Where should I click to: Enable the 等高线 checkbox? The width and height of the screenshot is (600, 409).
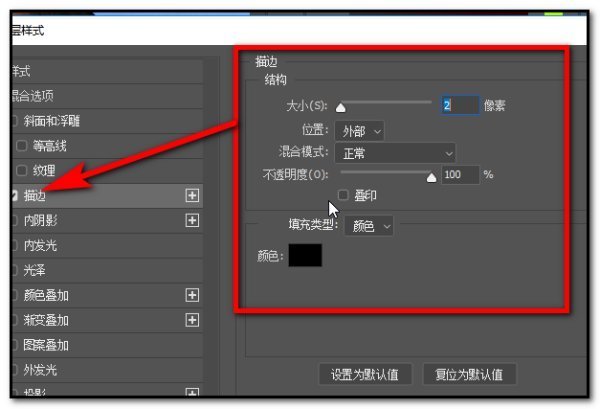click(22, 145)
